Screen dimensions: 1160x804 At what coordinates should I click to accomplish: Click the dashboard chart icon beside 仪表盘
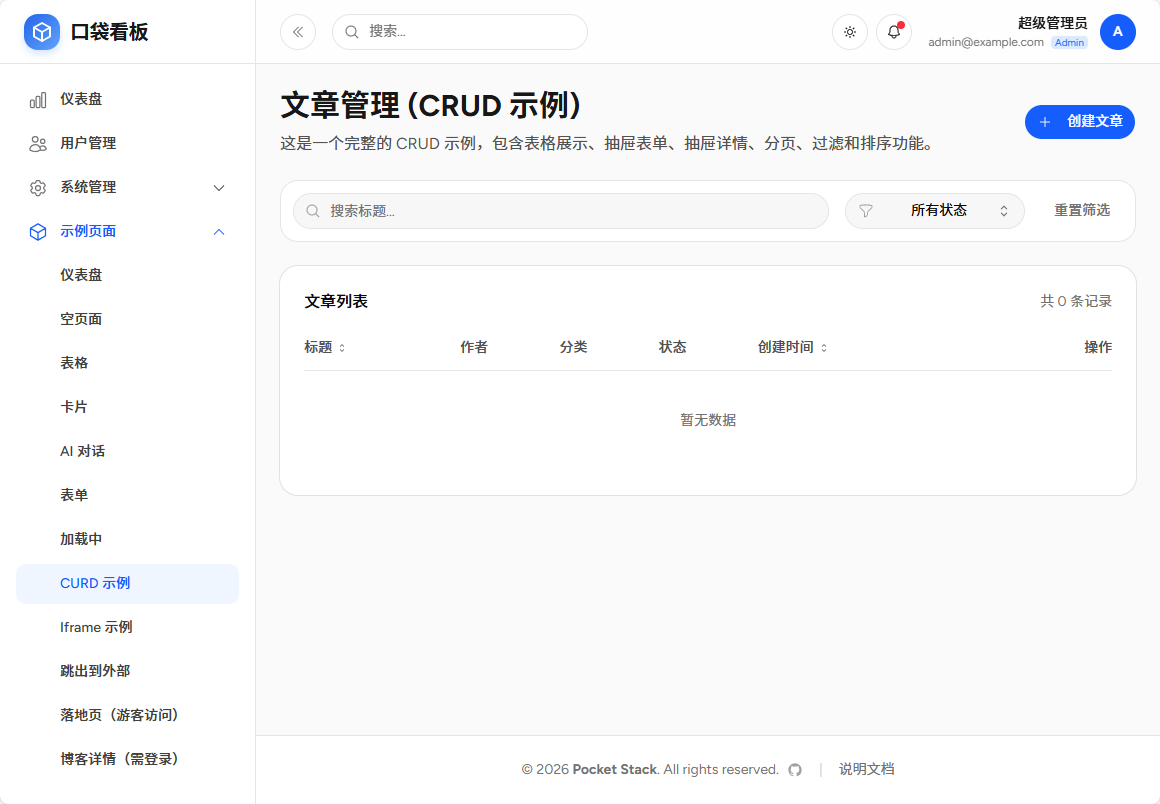click(36, 99)
